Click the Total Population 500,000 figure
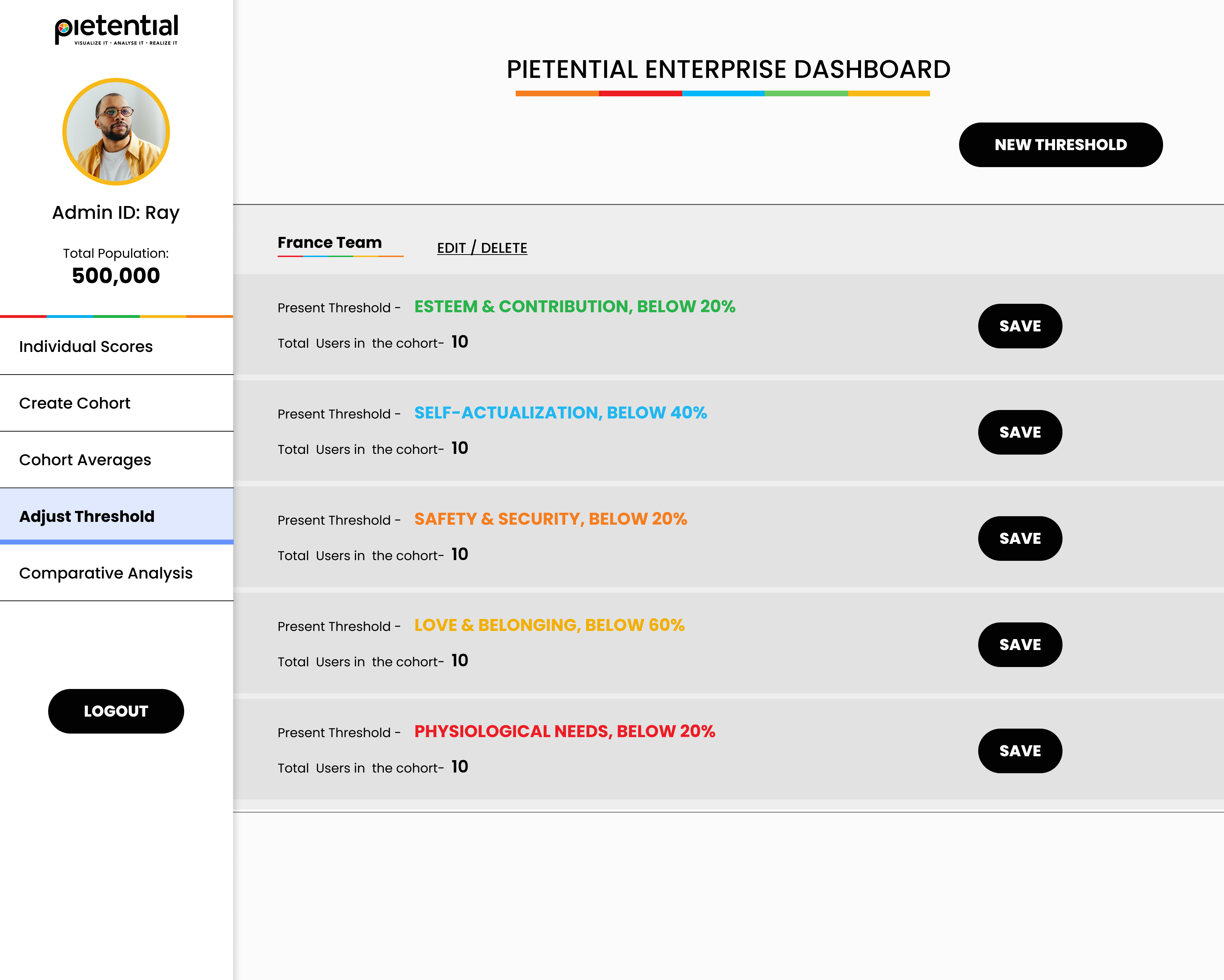1224x980 pixels. click(x=116, y=276)
